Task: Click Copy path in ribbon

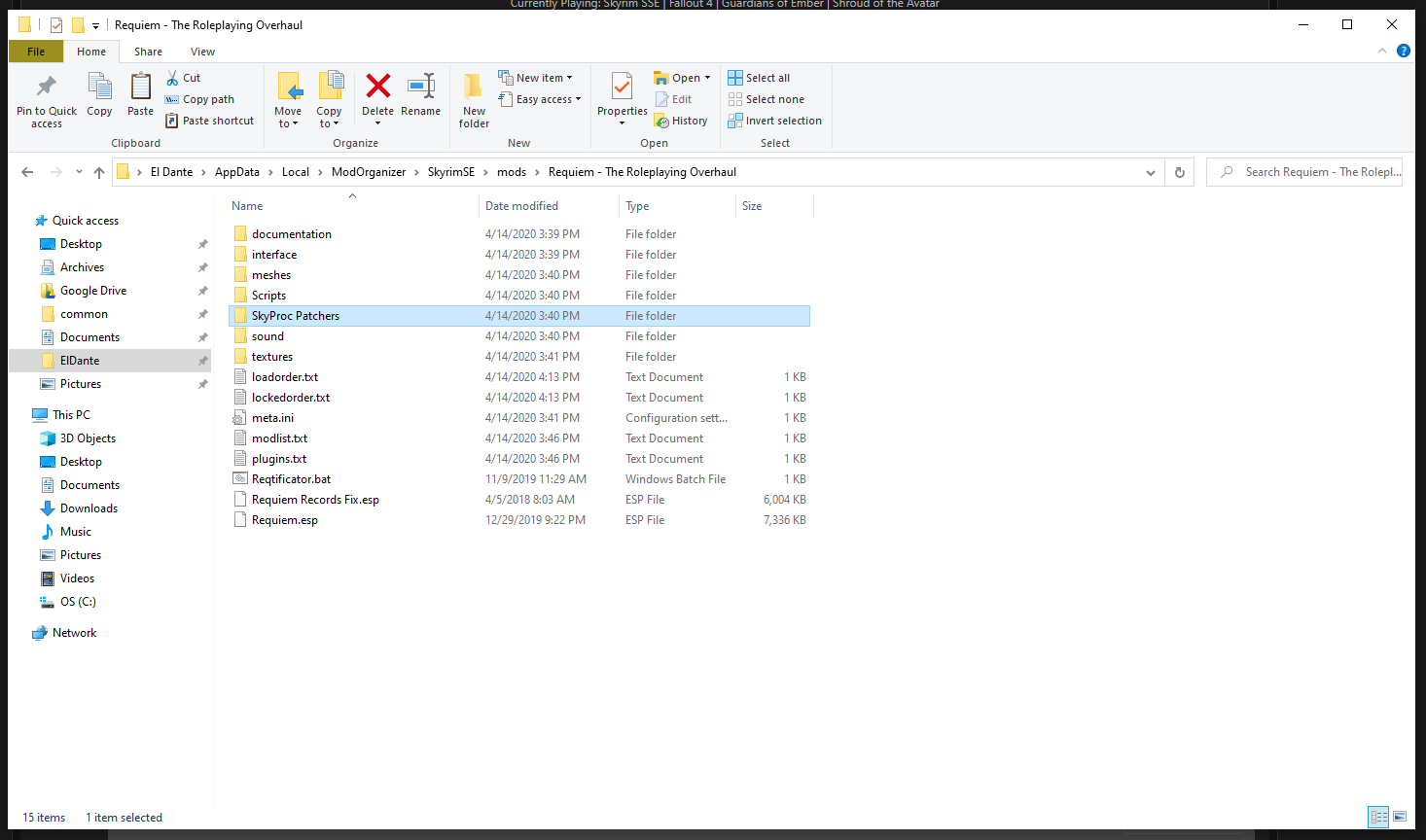Action: 199,99
